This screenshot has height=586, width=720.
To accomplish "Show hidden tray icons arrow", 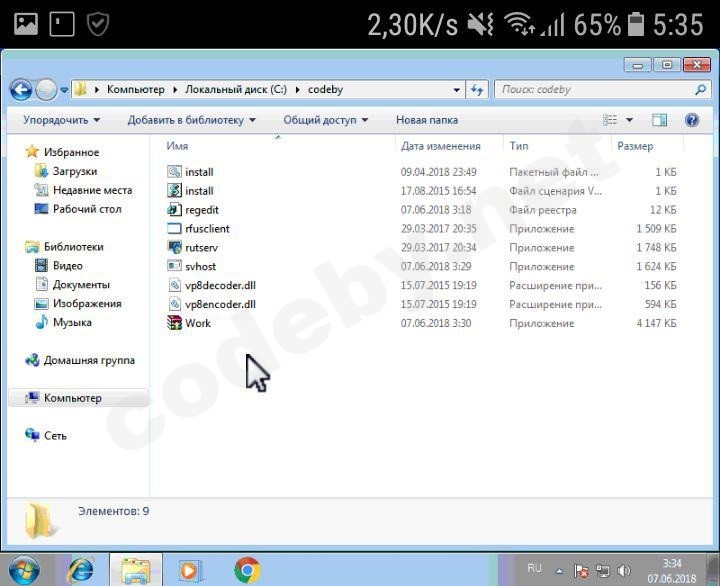I will click(559, 571).
